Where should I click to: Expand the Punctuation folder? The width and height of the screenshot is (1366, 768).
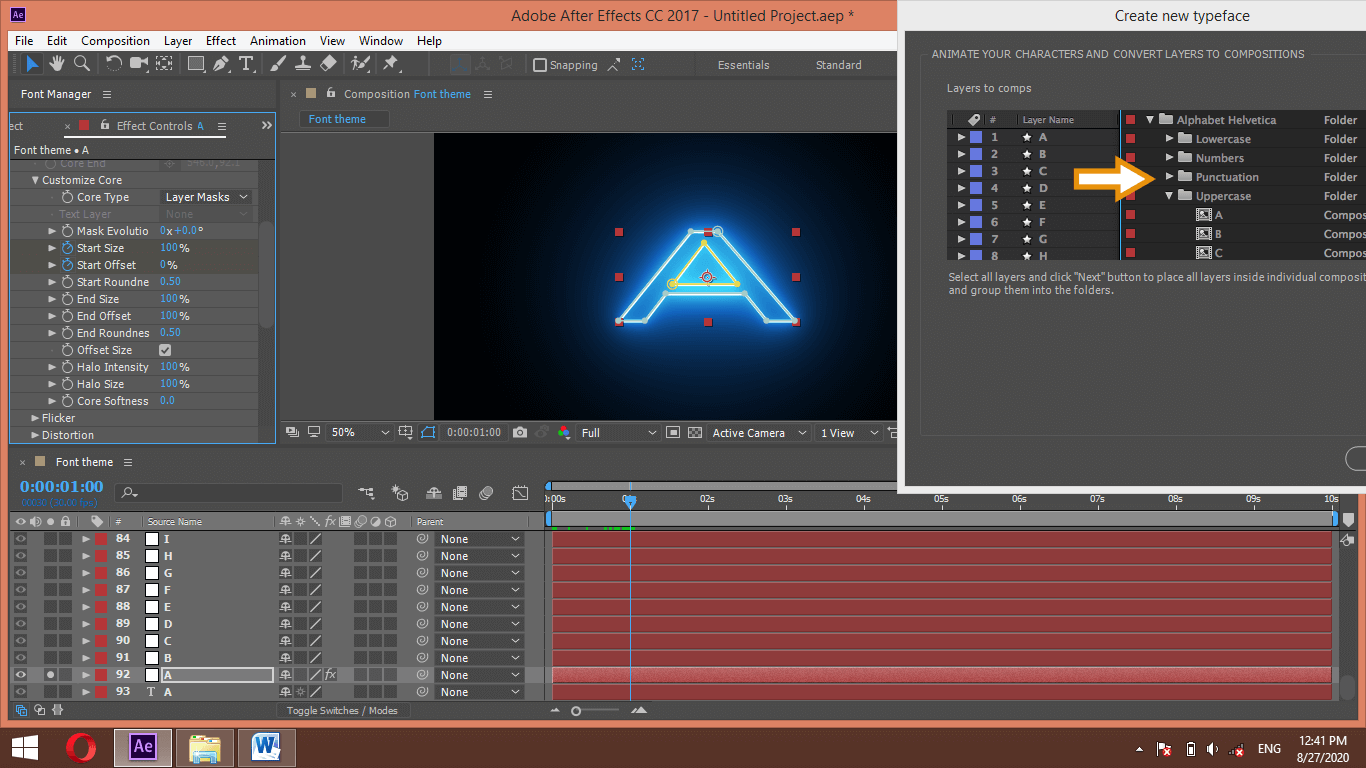pos(1169,177)
